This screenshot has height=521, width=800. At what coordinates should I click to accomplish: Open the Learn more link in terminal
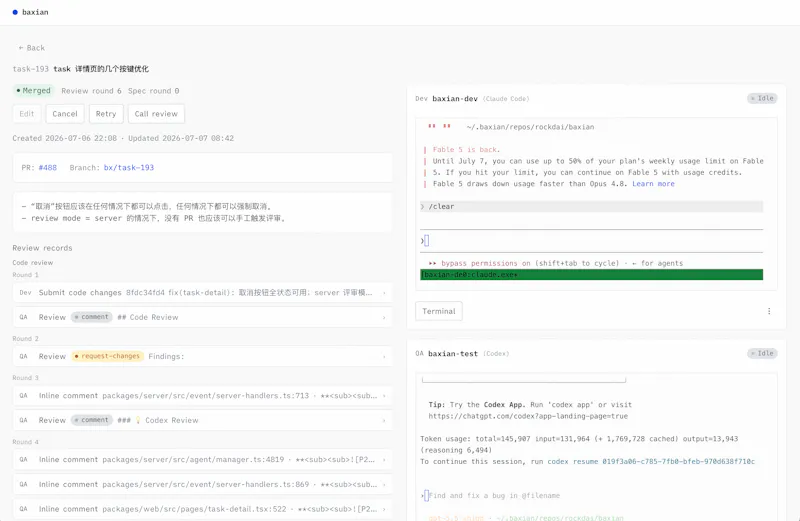[653, 184]
